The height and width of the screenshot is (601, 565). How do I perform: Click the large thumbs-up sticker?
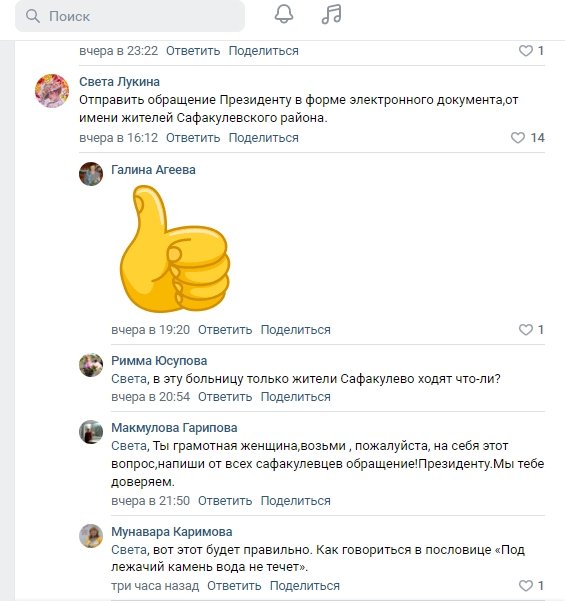click(175, 249)
